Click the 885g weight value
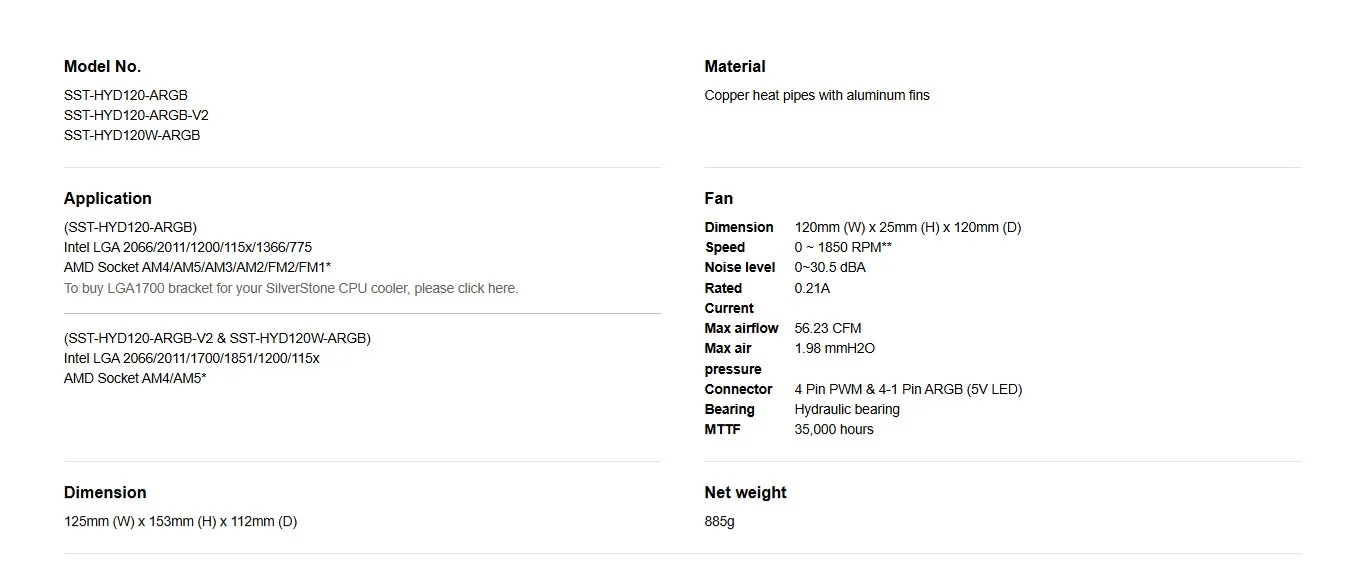 (x=720, y=521)
